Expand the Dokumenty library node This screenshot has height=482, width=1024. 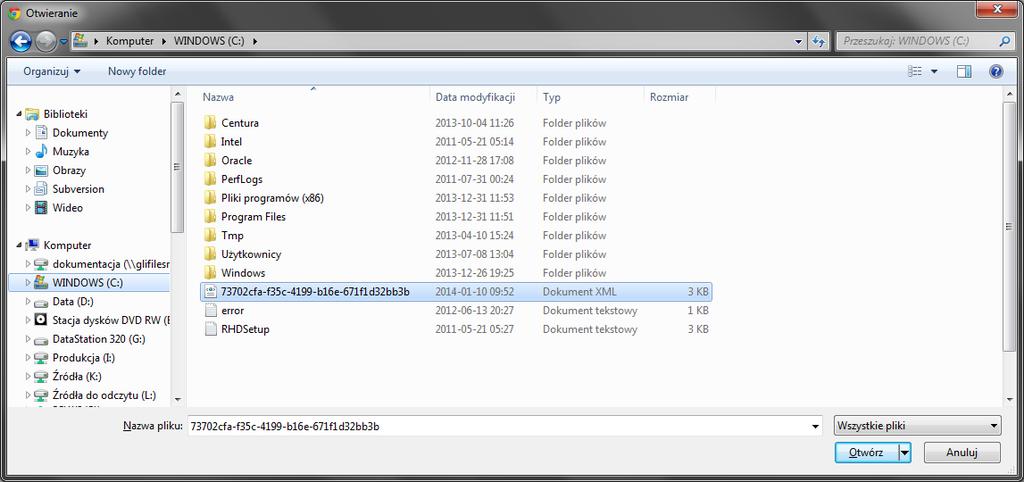point(28,133)
